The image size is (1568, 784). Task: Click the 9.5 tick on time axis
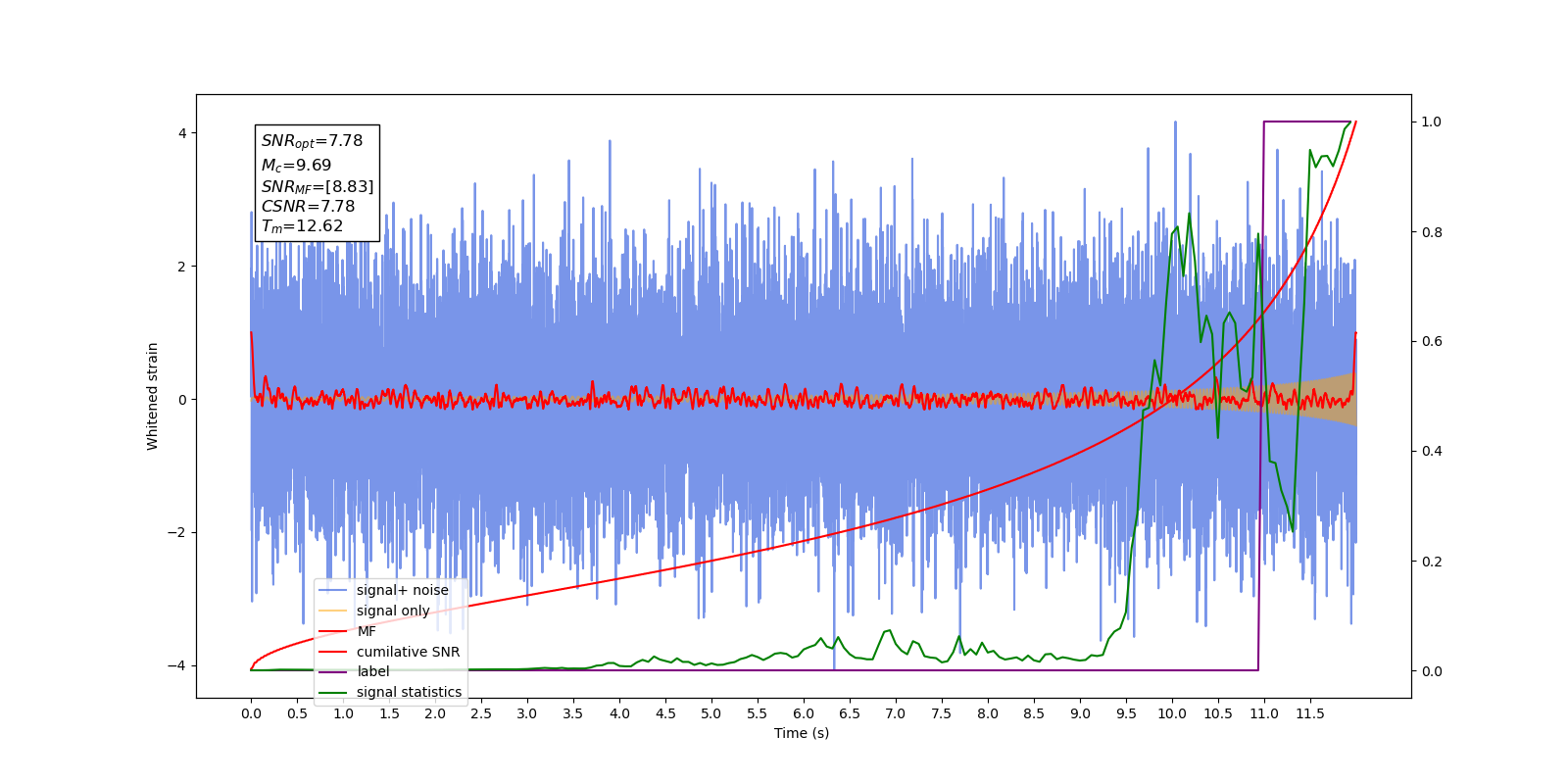coord(1126,713)
